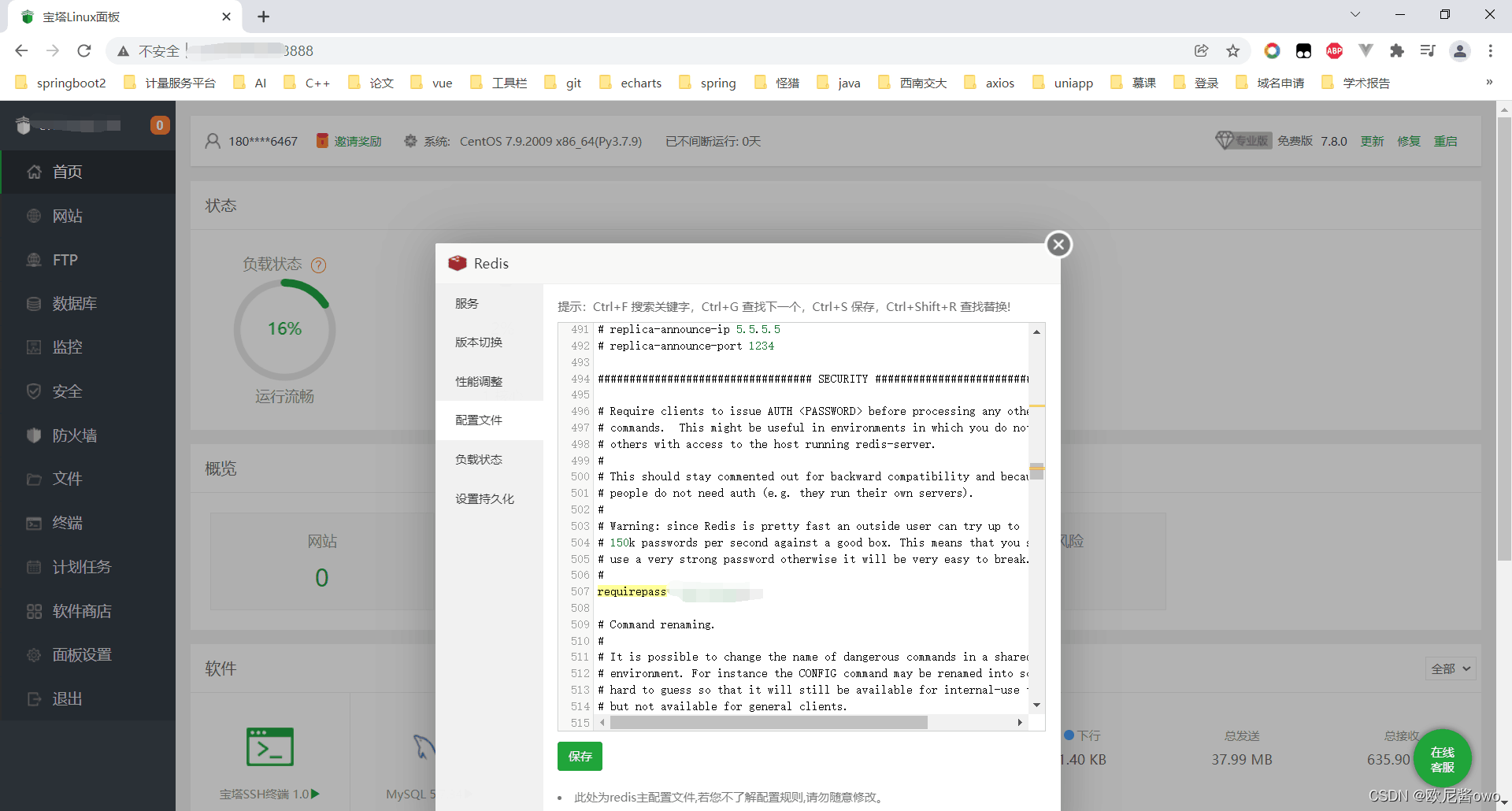
Task: Click the orange notification badge 0
Action: (x=160, y=125)
